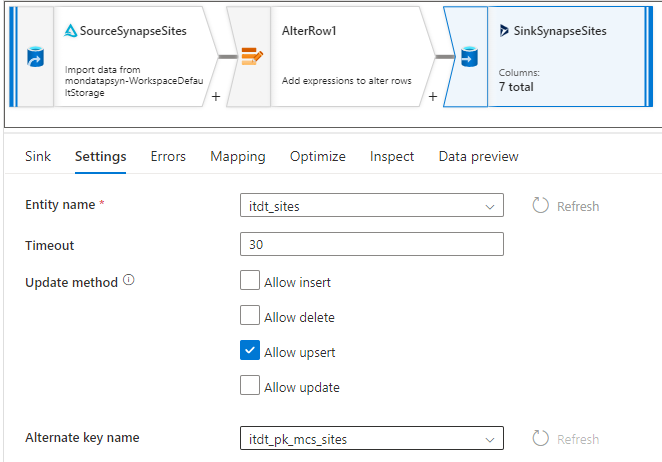Click the AlterRow1 transformation icon
The width and height of the screenshot is (662, 462).
[x=251, y=56]
